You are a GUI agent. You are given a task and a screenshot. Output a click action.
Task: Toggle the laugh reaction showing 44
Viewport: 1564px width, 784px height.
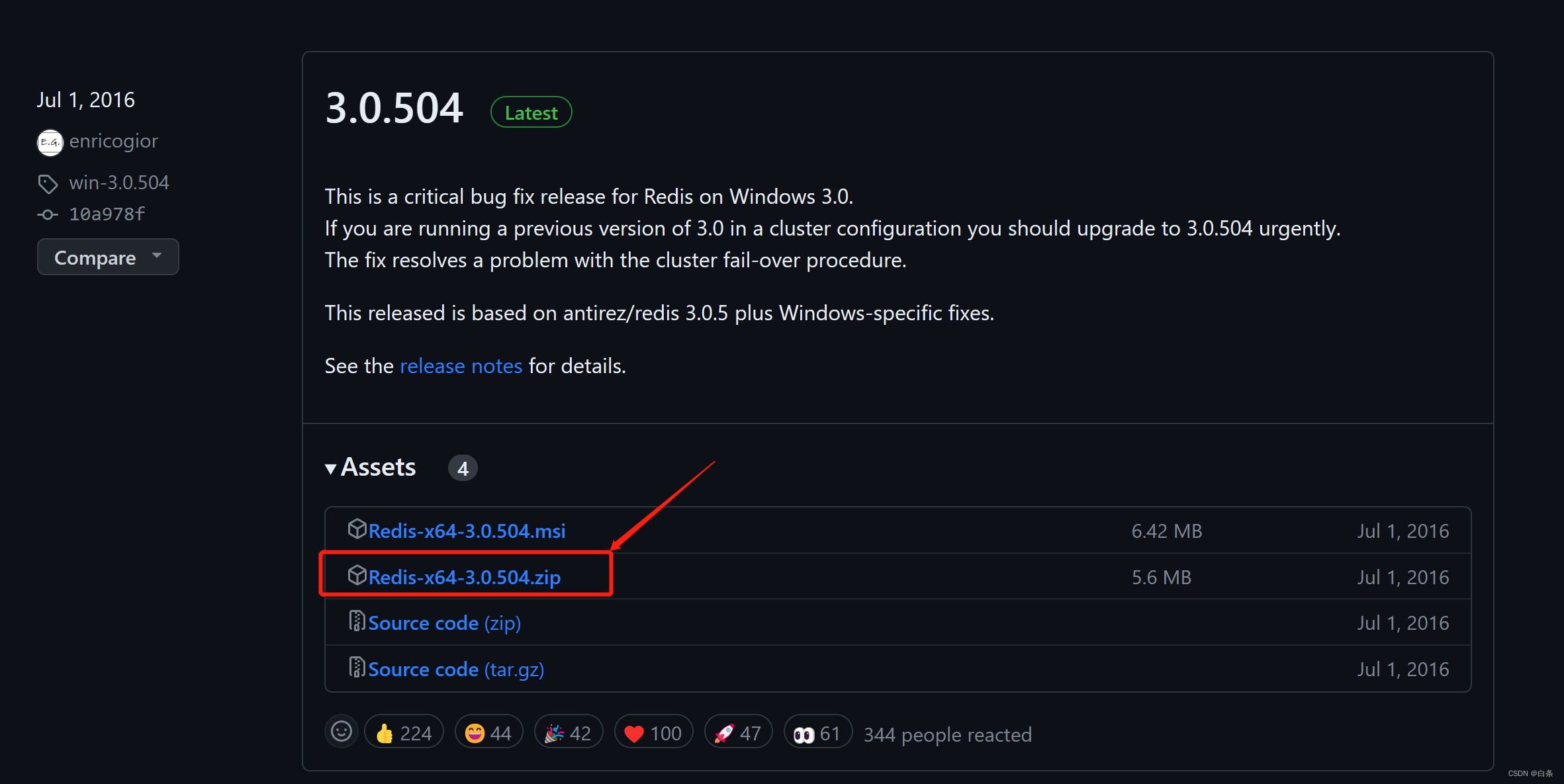click(x=488, y=733)
